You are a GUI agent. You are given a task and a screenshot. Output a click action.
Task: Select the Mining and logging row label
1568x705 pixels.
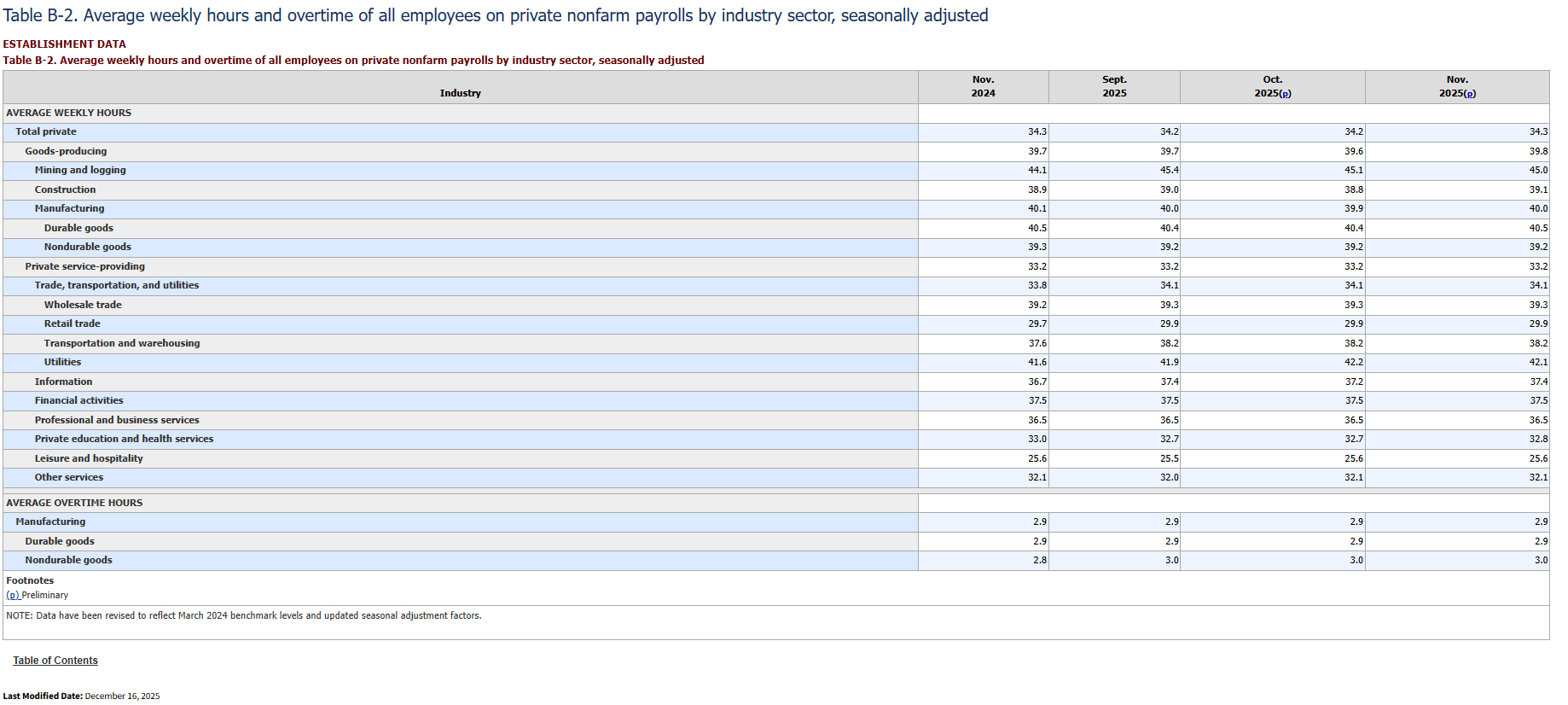click(x=80, y=170)
